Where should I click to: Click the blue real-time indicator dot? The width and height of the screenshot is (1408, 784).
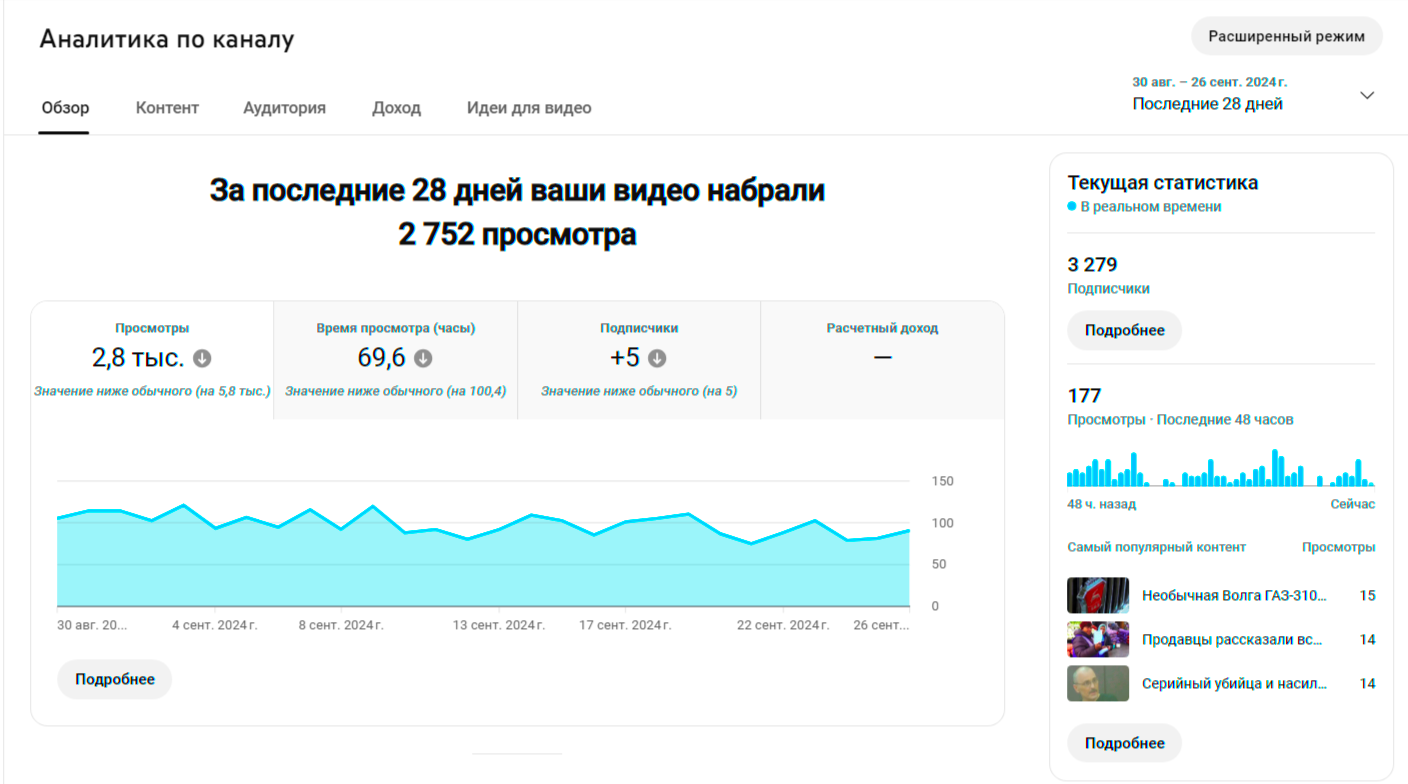[x=1072, y=207]
